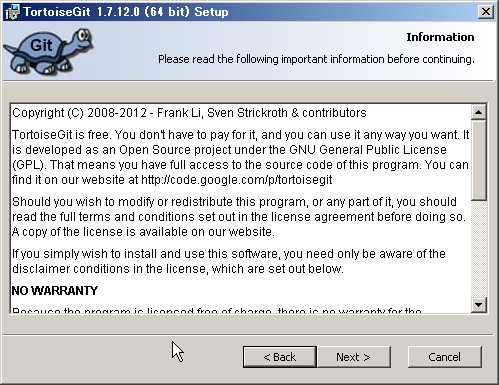Click the scrollbar down arrow
499x385 pixels.
[479, 305]
